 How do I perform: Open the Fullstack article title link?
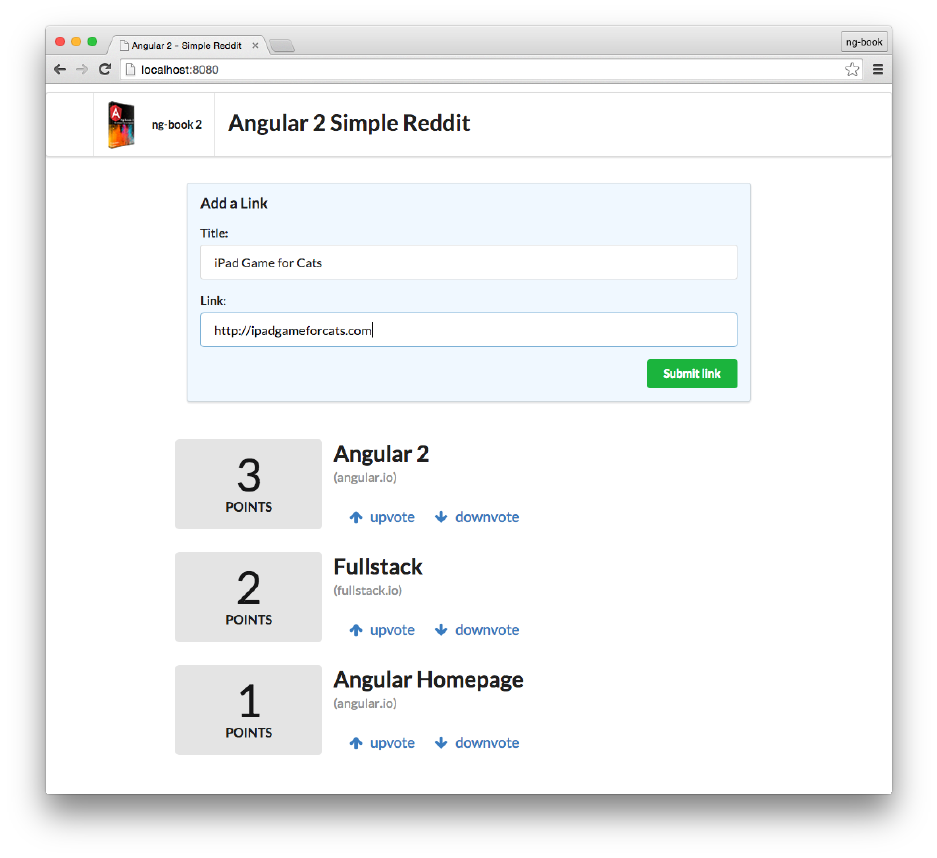click(x=378, y=567)
